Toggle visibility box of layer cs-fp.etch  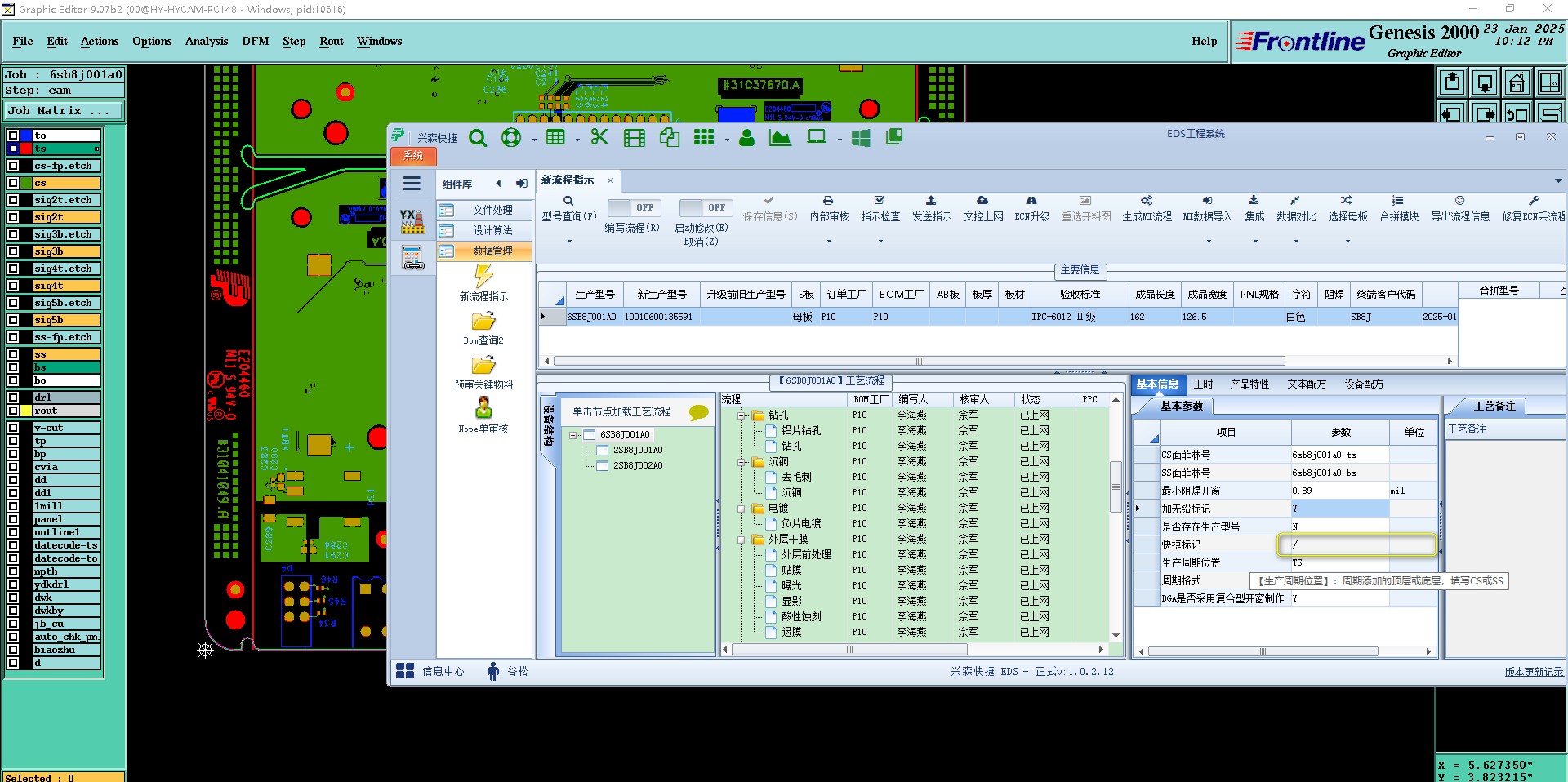(x=13, y=166)
